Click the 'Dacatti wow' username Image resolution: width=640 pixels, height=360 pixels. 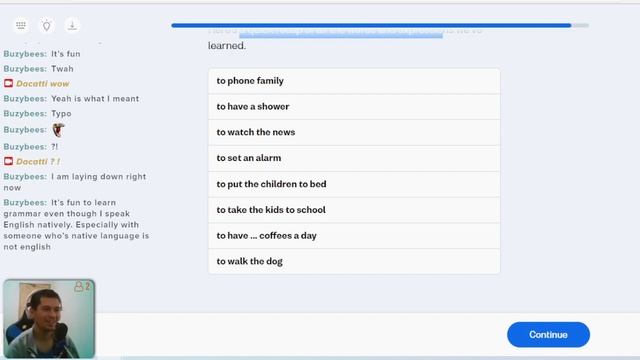coord(31,84)
